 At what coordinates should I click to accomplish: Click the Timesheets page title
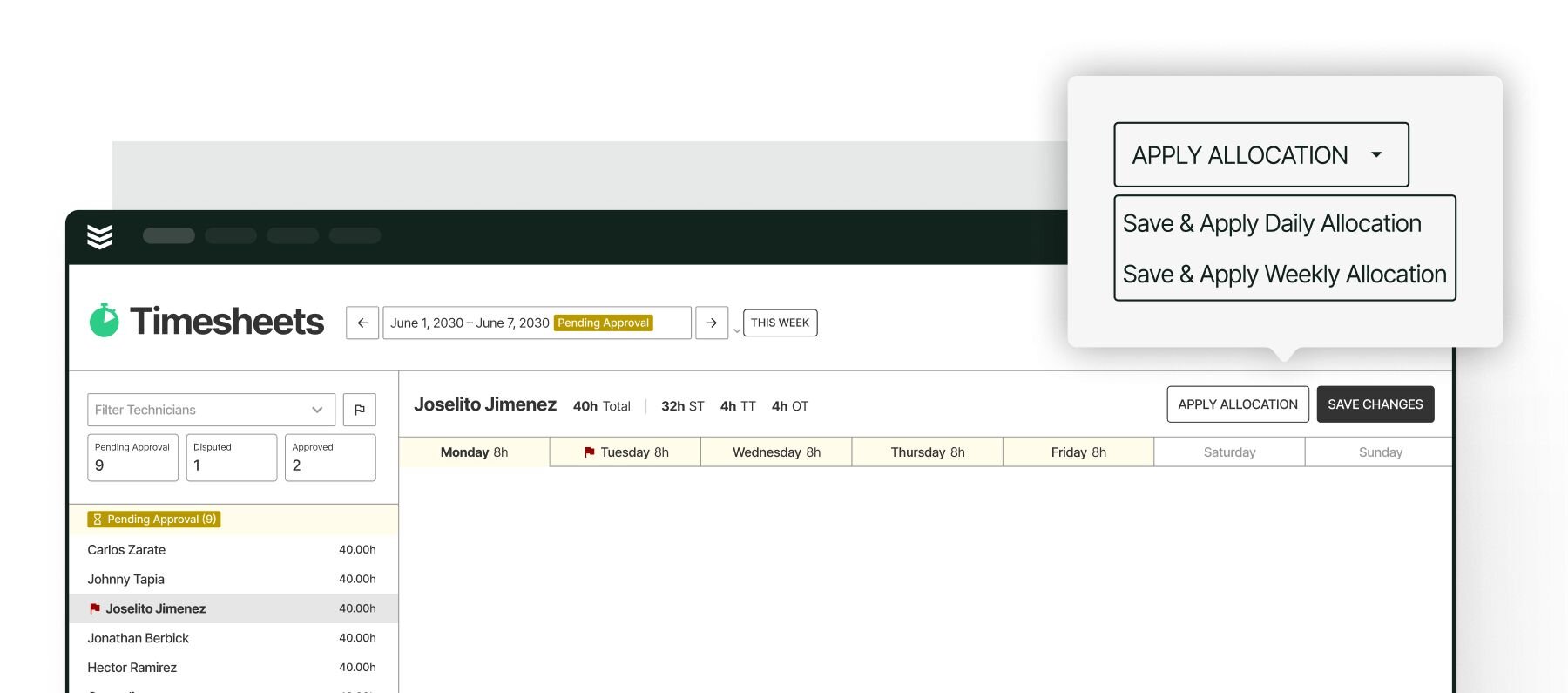click(226, 321)
